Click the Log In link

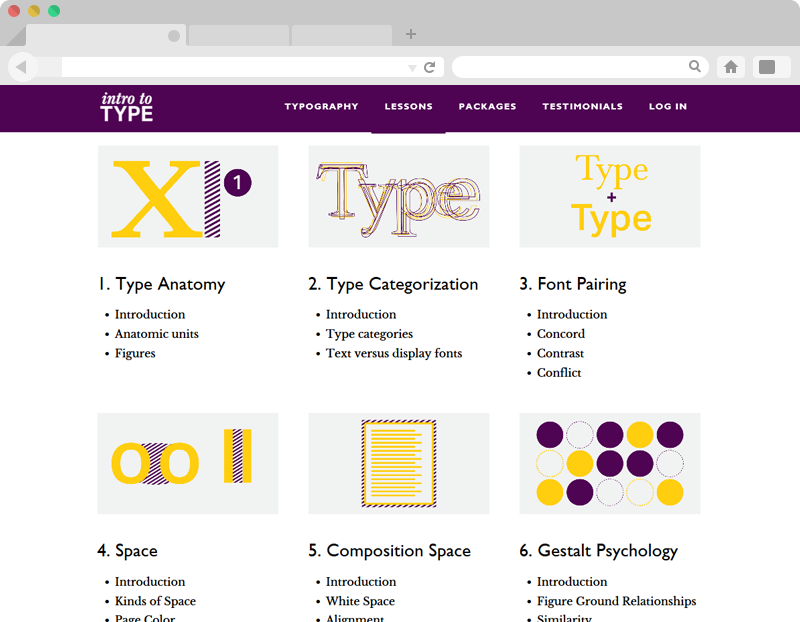click(x=667, y=107)
